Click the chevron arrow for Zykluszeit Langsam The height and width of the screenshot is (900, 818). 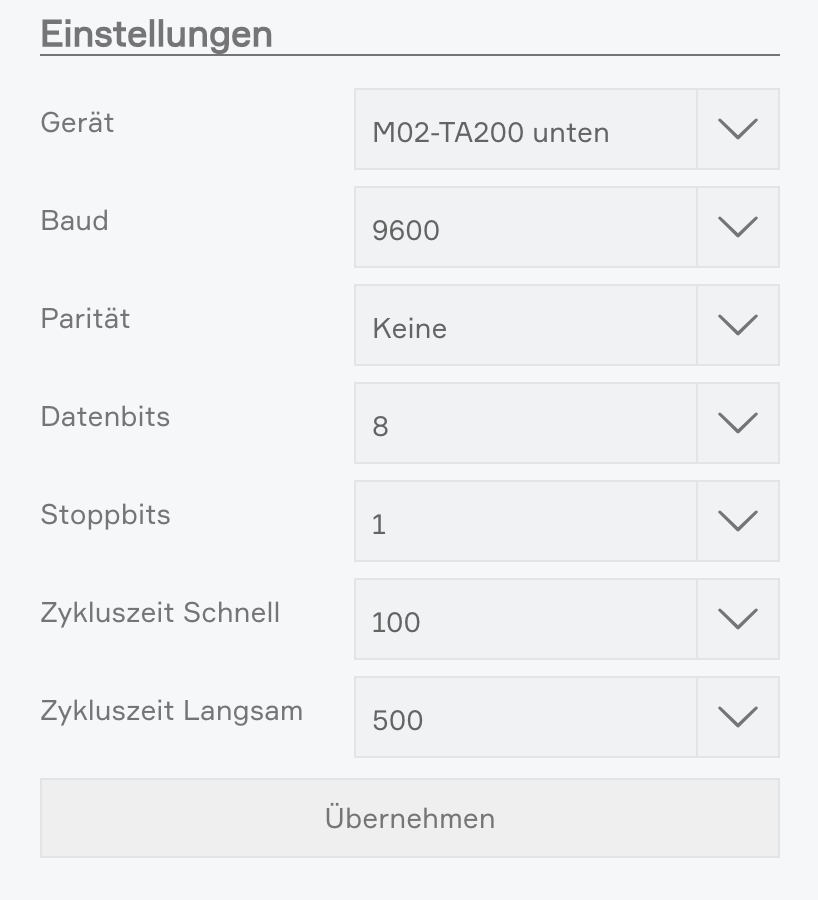pyautogui.click(x=738, y=717)
